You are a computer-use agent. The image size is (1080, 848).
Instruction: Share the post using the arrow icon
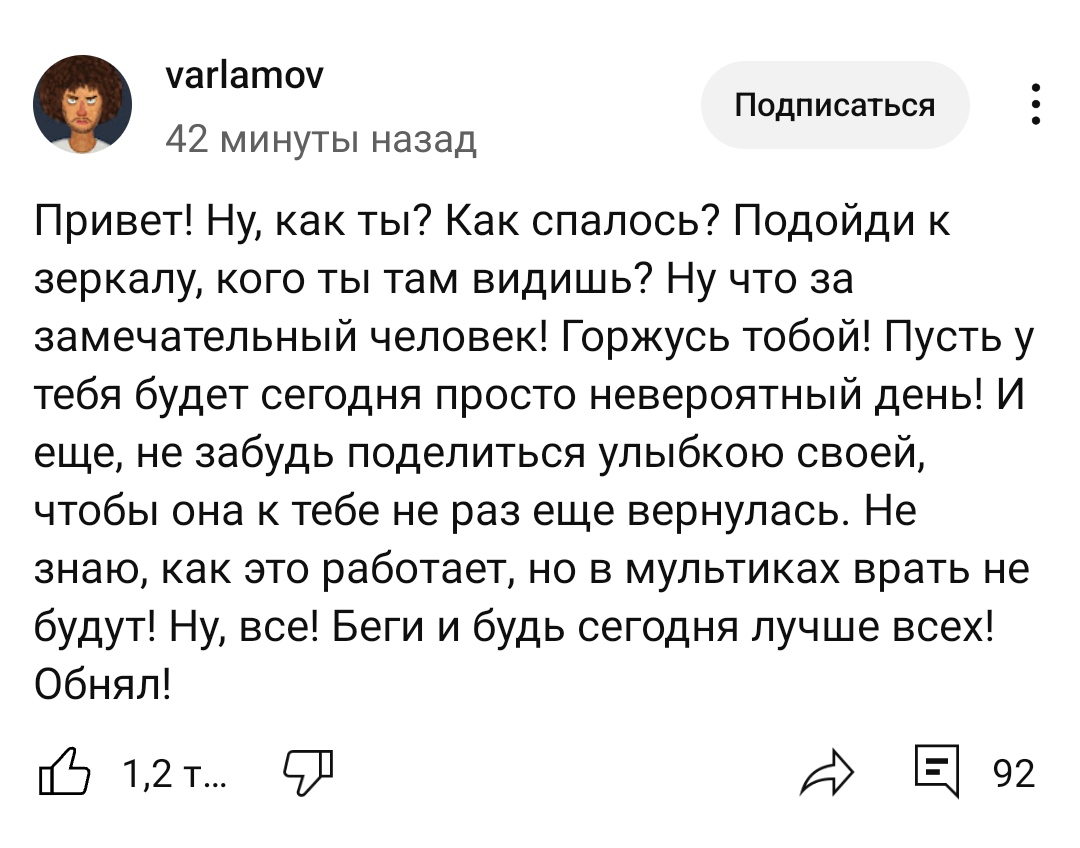pyautogui.click(x=827, y=772)
